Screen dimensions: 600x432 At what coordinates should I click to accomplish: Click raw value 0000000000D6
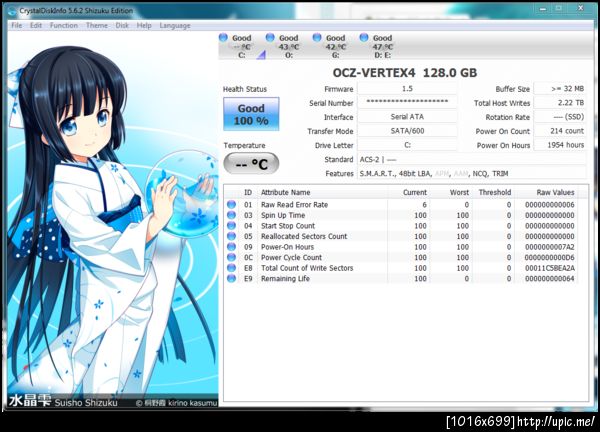549,257
